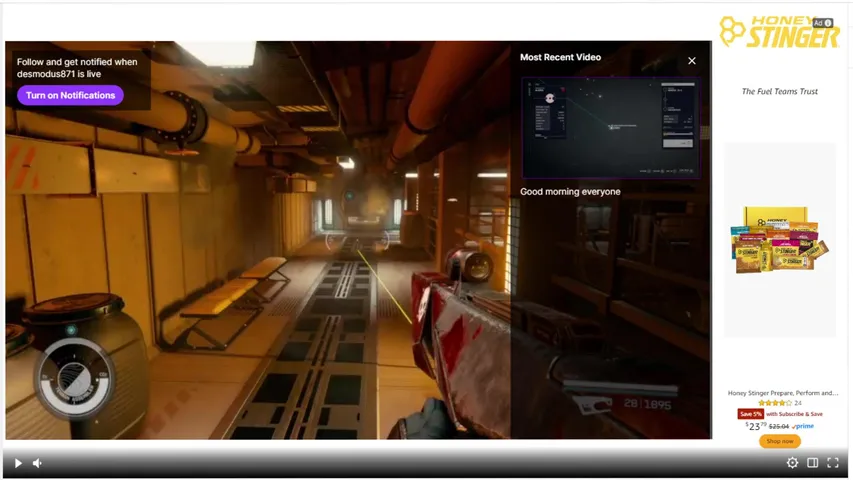The image size is (853, 480).
Task: Open video titled Good morning everyone
Action: pos(570,192)
